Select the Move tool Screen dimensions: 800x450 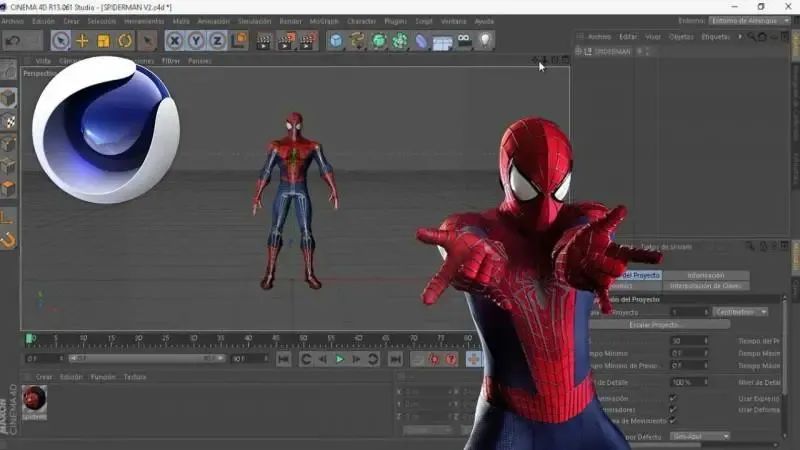pos(82,41)
